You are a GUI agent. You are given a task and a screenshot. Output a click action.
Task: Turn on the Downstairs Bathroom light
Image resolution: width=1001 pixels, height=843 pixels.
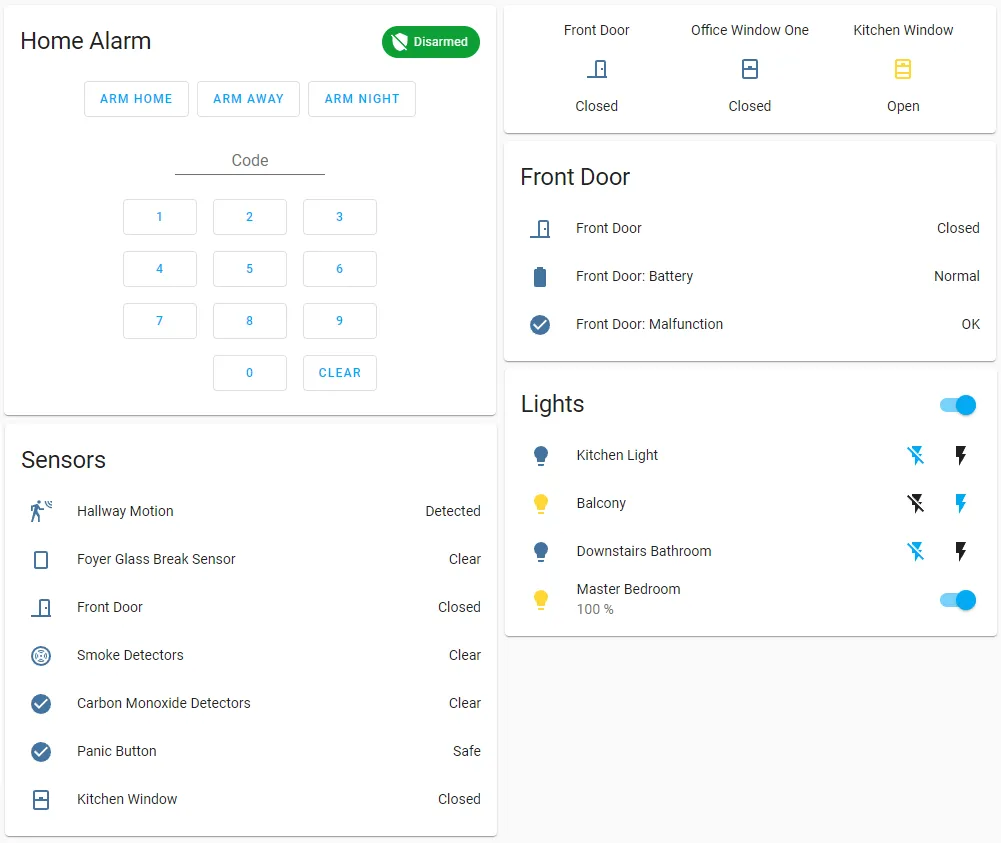tap(961, 551)
